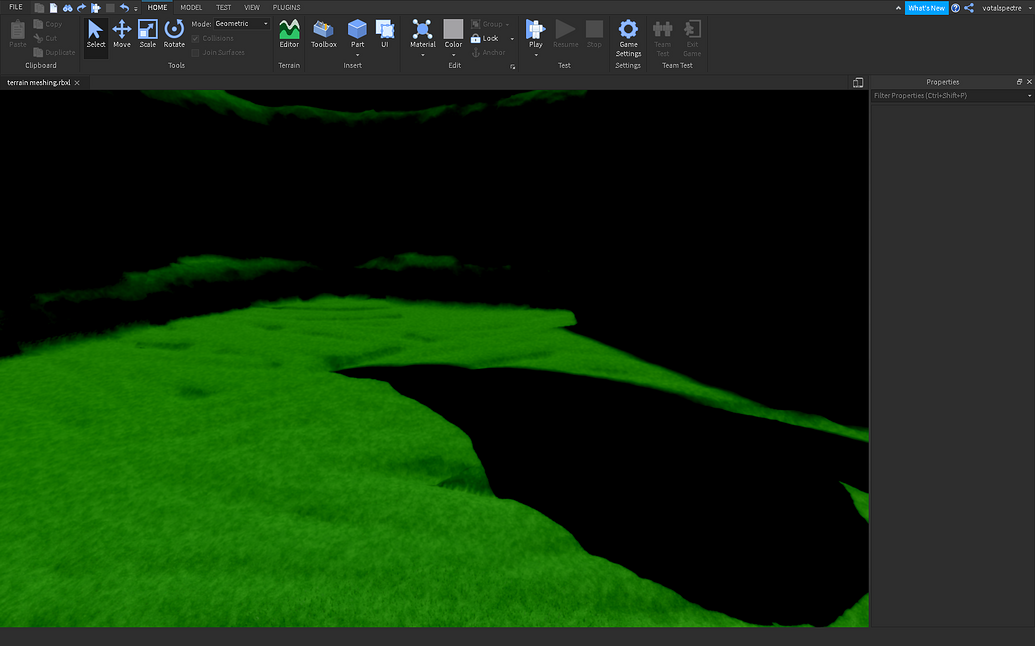Screen dimensions: 1035x646
Task: Click the binoculars find icon
Action: coord(67,8)
